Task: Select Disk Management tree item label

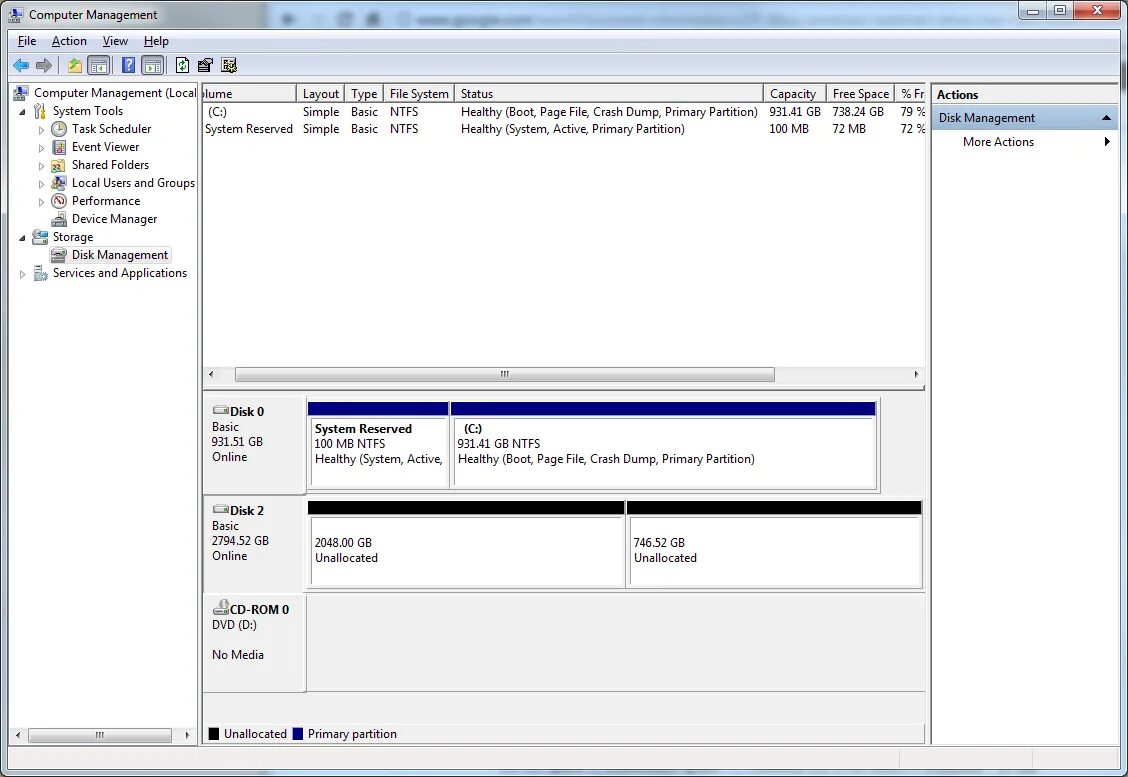Action: tap(119, 255)
